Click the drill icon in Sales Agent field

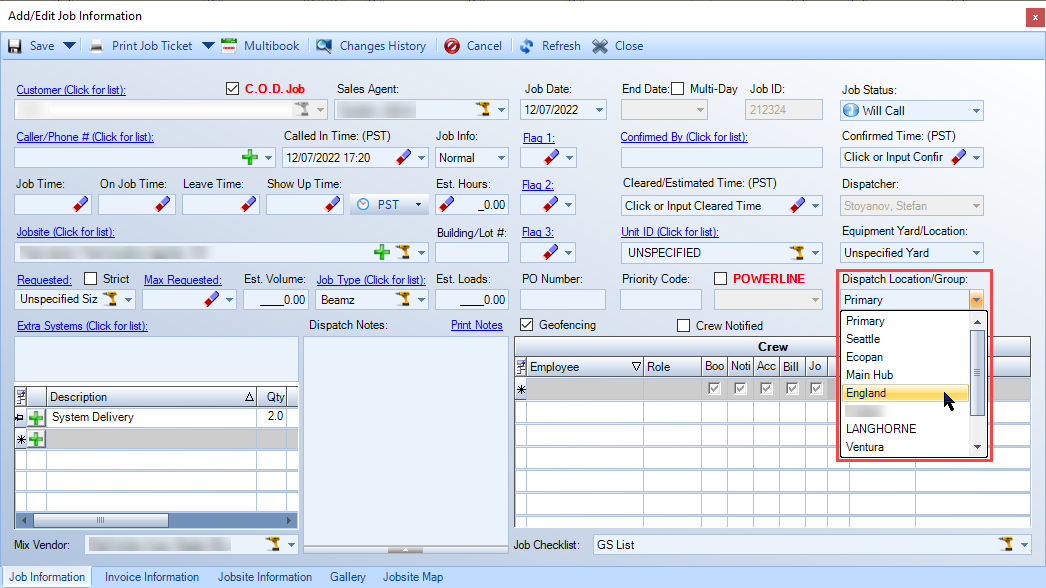(x=484, y=109)
